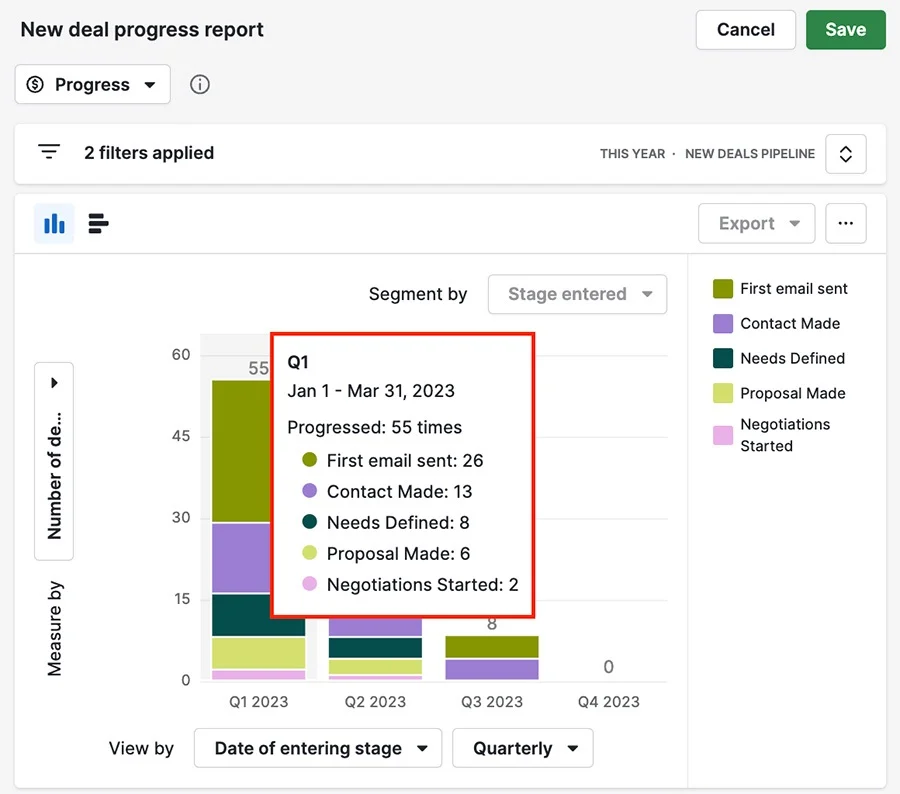Open the Date of entering stage dropdown
900x794 pixels.
click(x=318, y=748)
